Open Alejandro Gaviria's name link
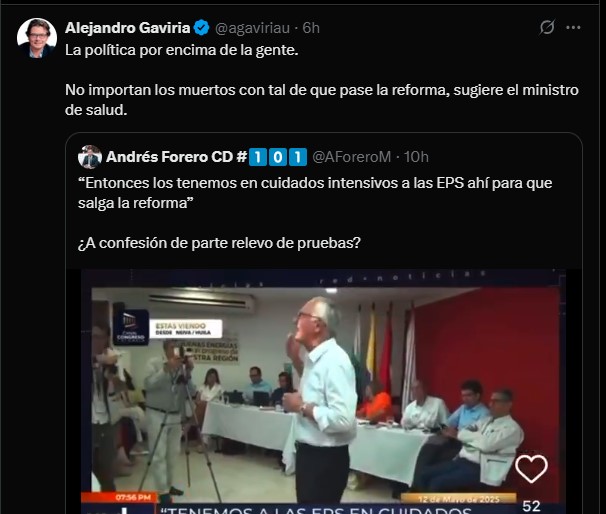Viewport: 606px width, 514px height. tap(128, 28)
